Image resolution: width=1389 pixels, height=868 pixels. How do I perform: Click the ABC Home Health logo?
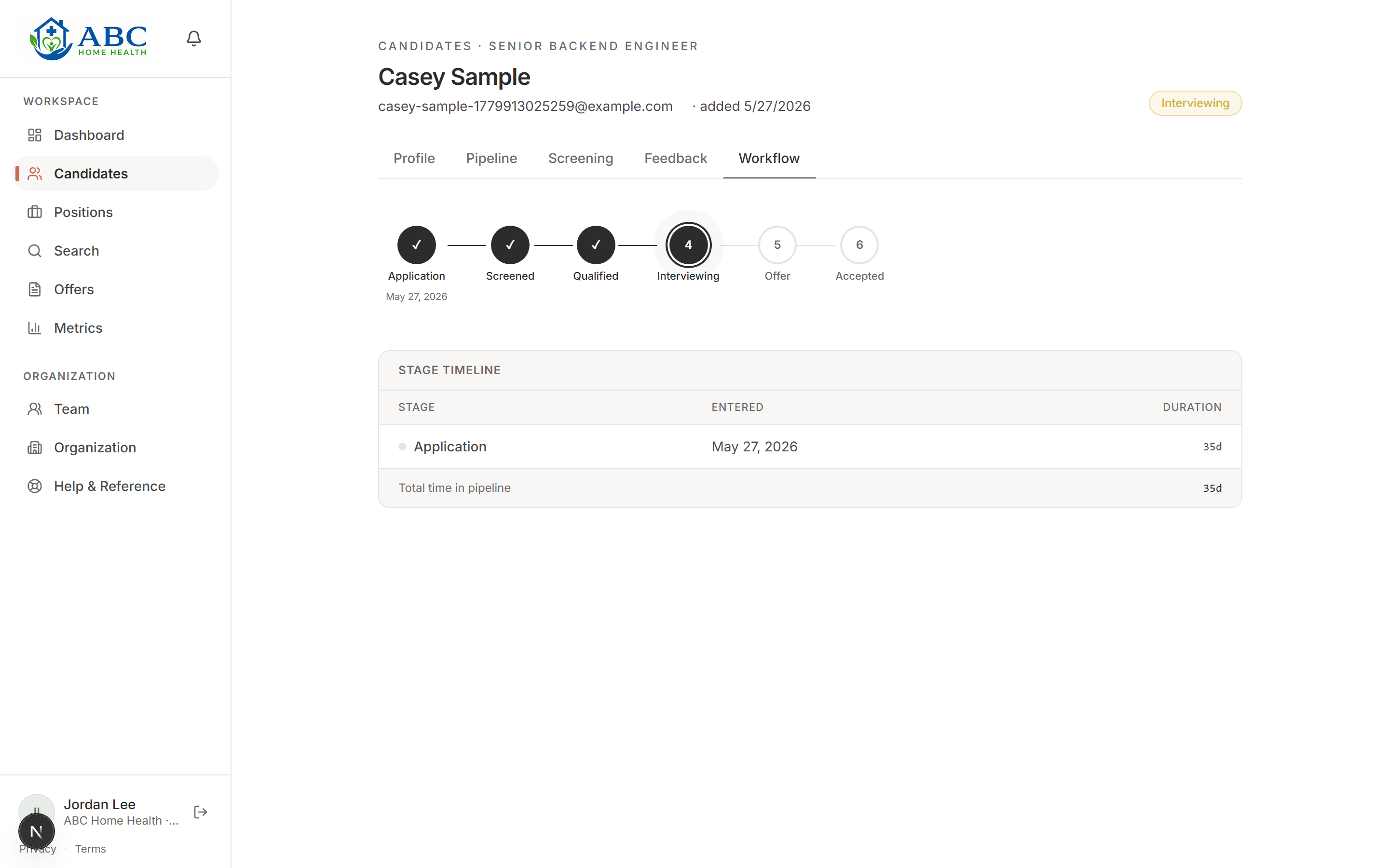click(x=88, y=39)
